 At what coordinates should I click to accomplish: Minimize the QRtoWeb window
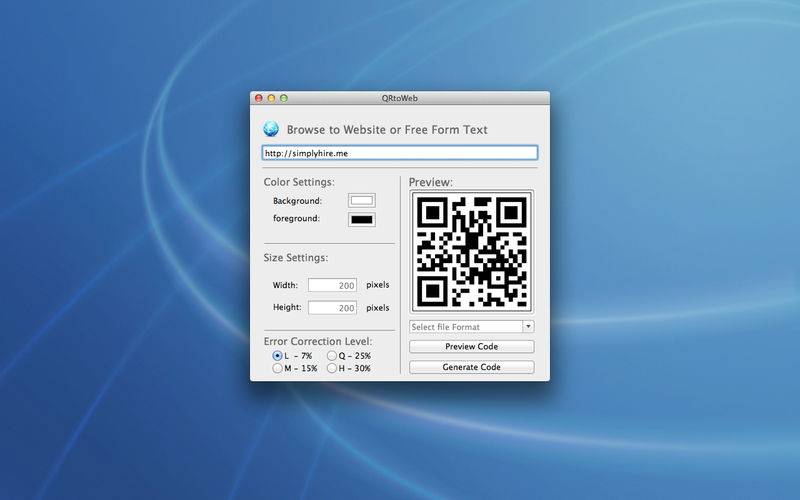point(271,98)
